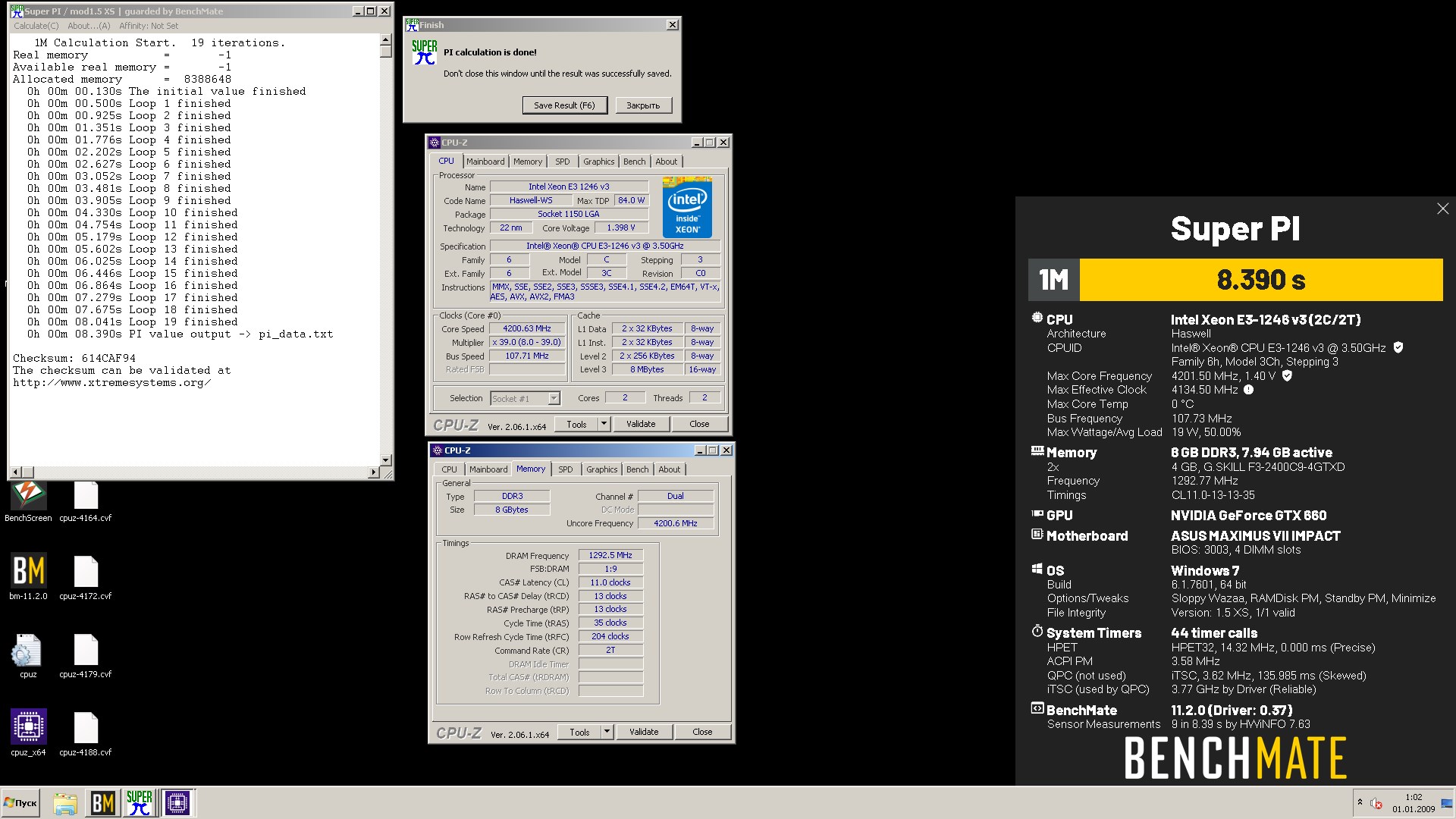The image size is (1456, 819).
Task: Click Validate in upper CPU-Z window
Action: [x=641, y=425]
